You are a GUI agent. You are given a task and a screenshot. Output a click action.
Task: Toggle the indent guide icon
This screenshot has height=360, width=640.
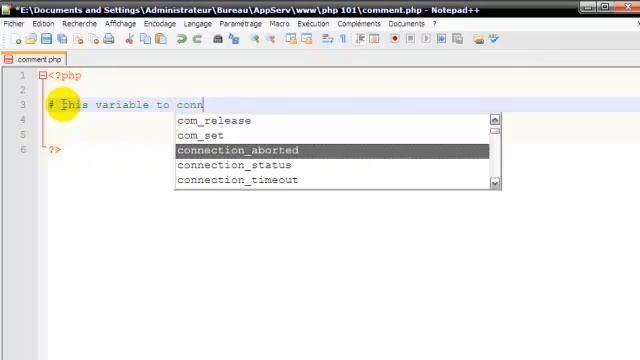tap(360, 39)
